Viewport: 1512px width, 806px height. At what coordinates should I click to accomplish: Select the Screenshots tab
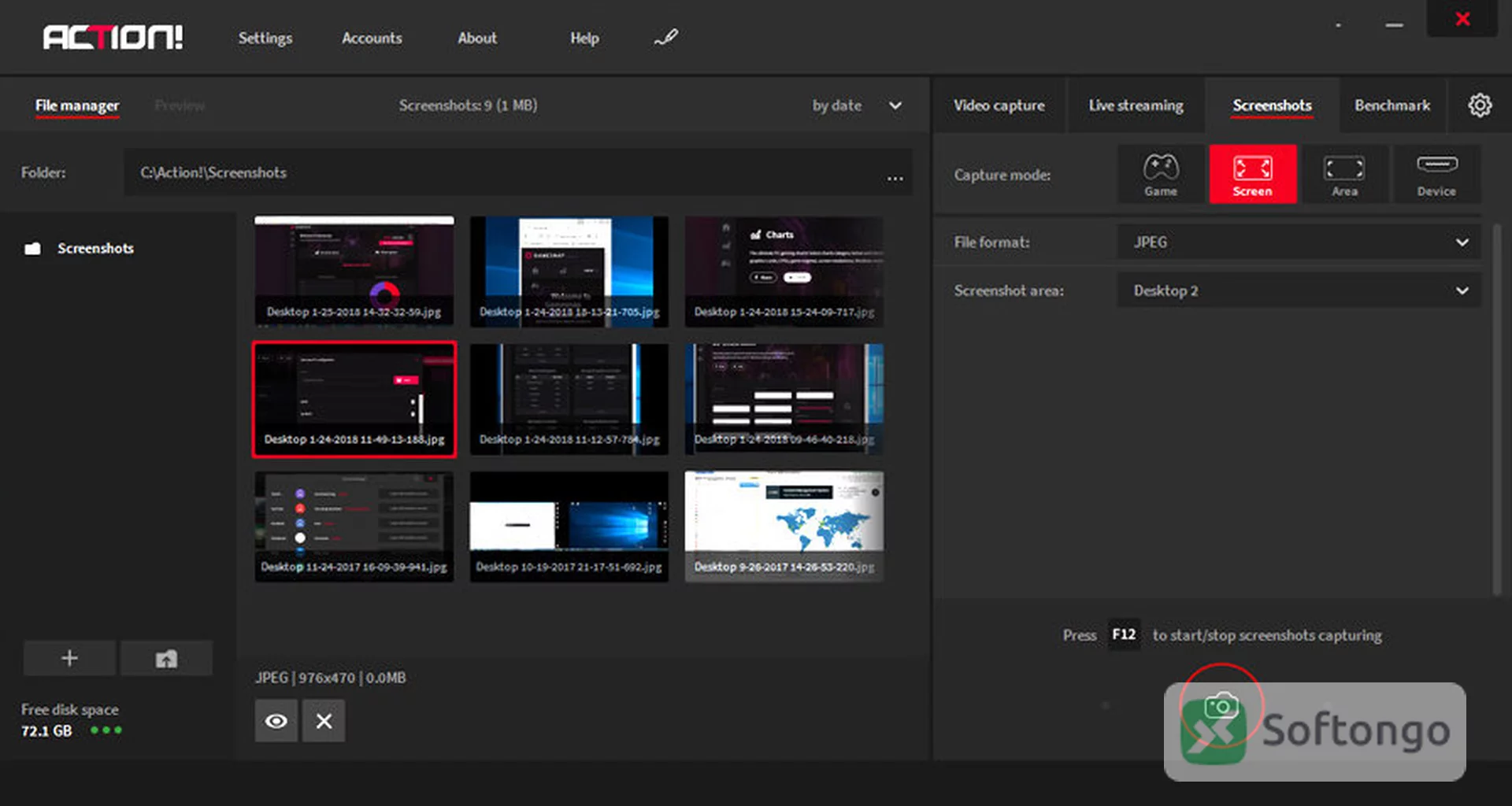(x=1272, y=105)
